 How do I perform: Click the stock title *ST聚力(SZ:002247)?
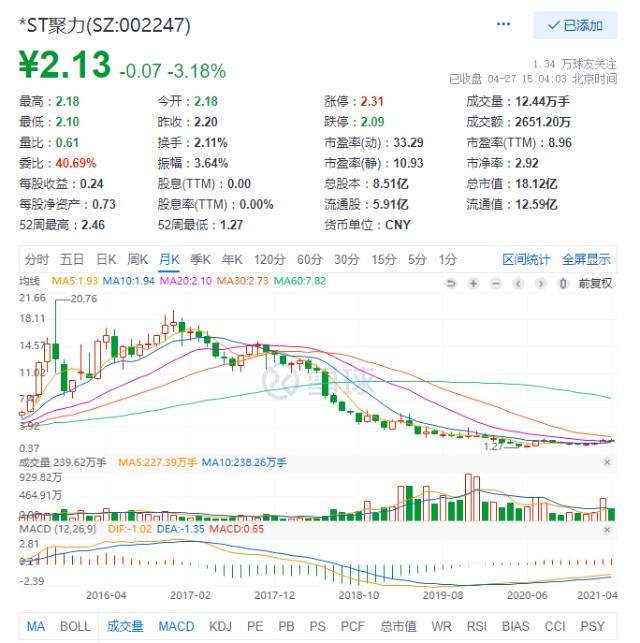point(105,25)
